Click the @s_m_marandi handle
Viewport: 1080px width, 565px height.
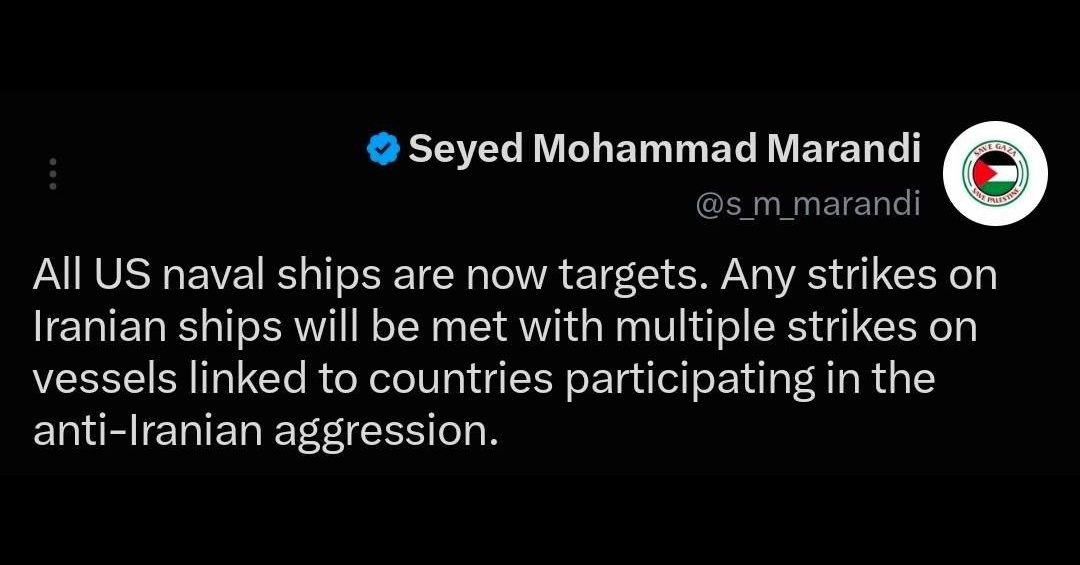tap(808, 204)
